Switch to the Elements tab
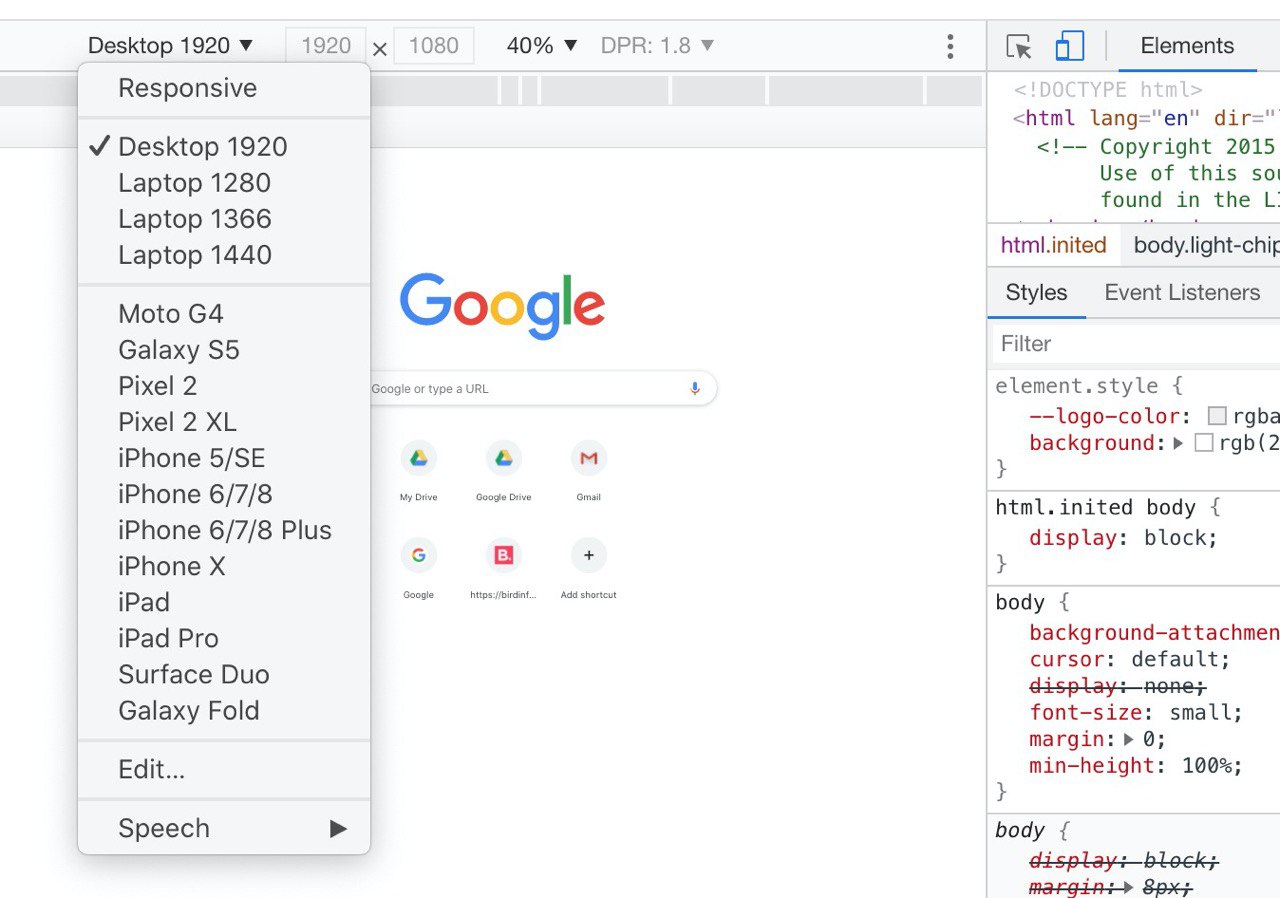 point(1187,46)
